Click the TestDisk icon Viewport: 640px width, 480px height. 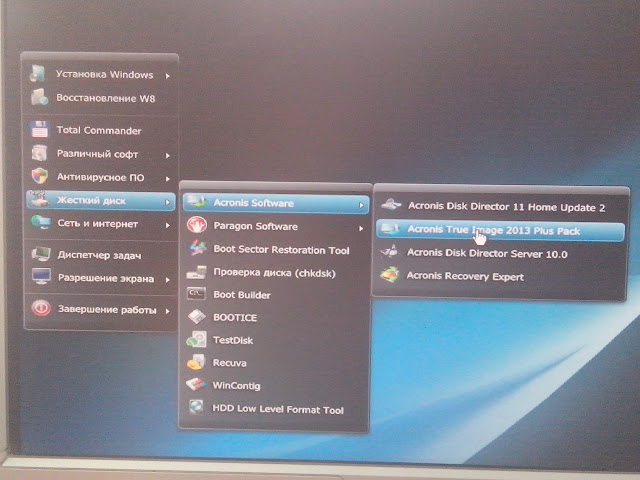197,340
